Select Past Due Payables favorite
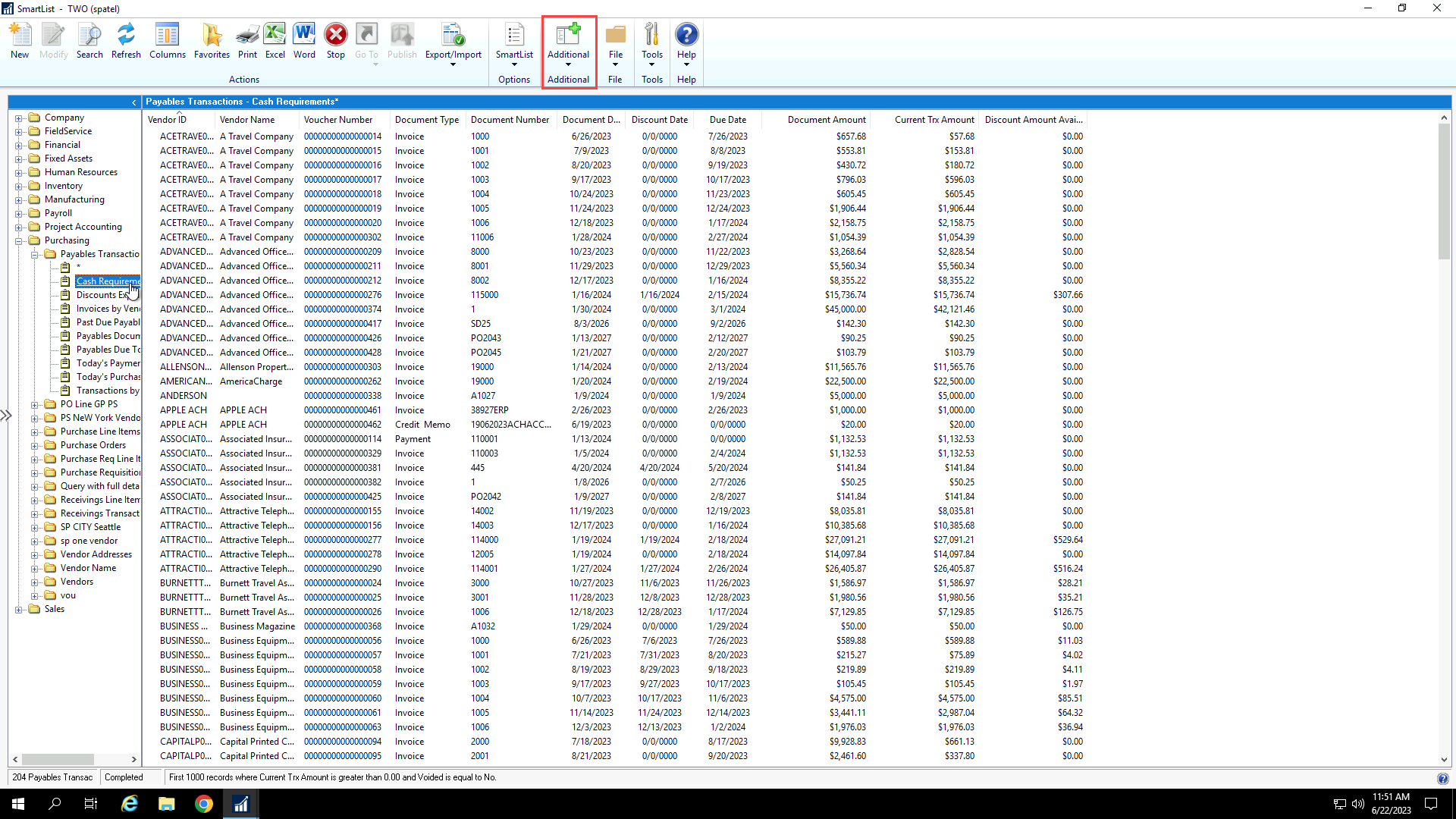Screen dimensions: 1456x819 coord(108,322)
